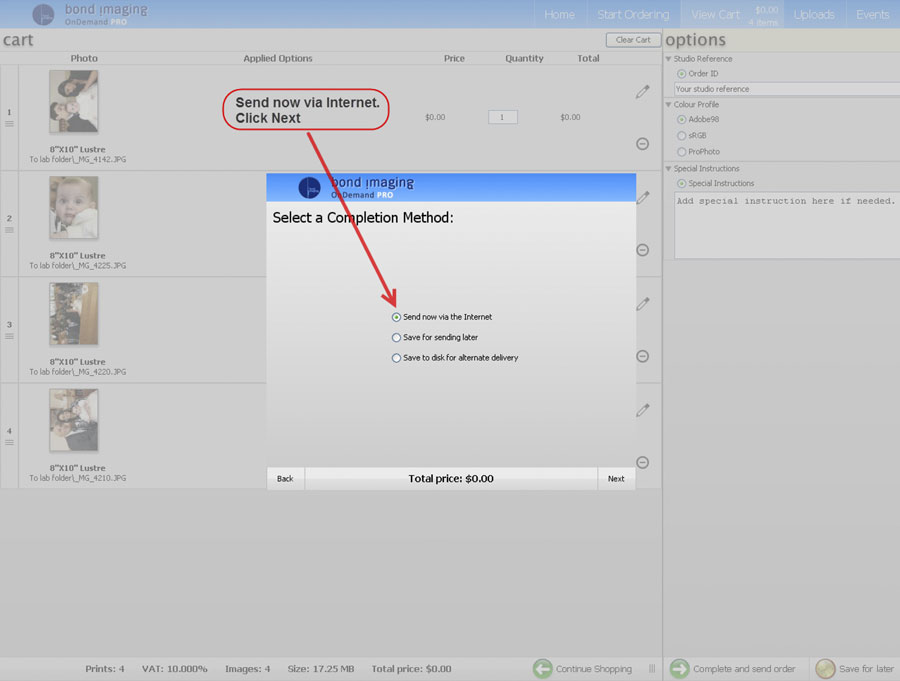Click the pencil edit icon for photo 1
This screenshot has height=681, width=900.
pyautogui.click(x=643, y=92)
